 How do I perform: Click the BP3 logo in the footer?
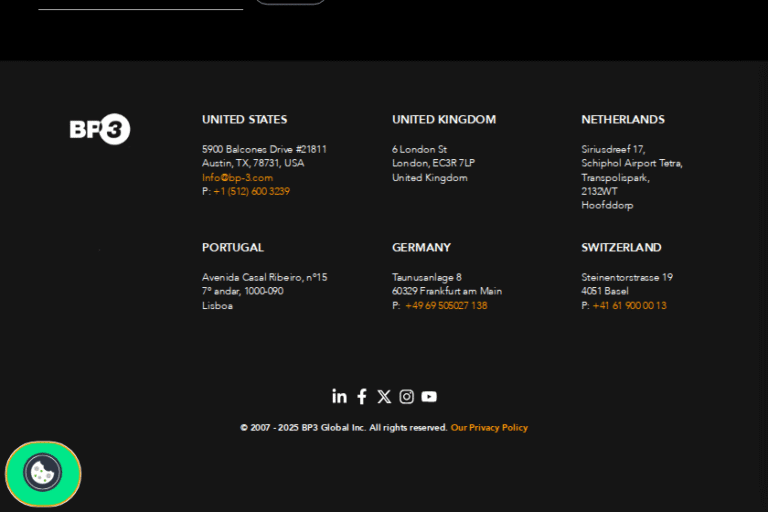pos(100,129)
